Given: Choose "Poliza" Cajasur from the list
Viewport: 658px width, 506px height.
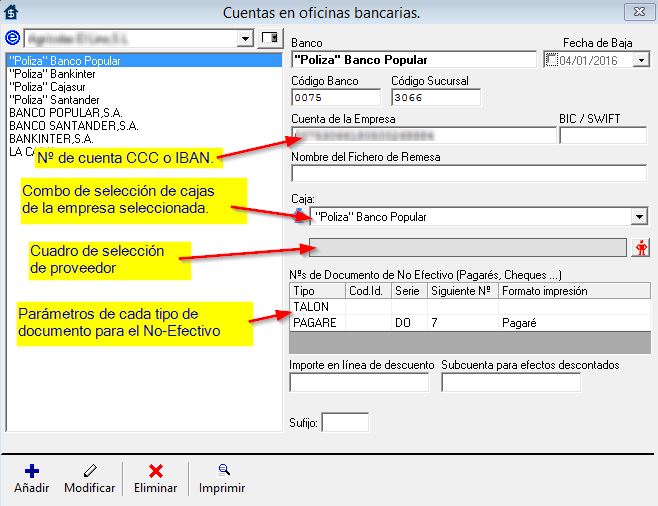Looking at the screenshot, I should click(49, 87).
